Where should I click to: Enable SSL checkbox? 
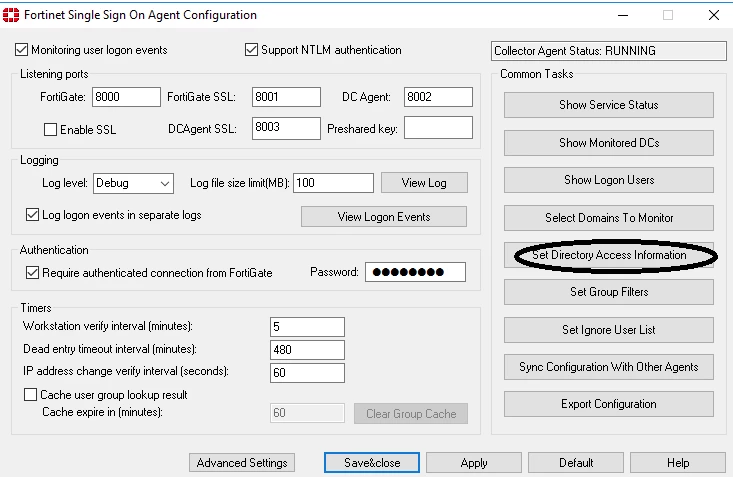50,130
